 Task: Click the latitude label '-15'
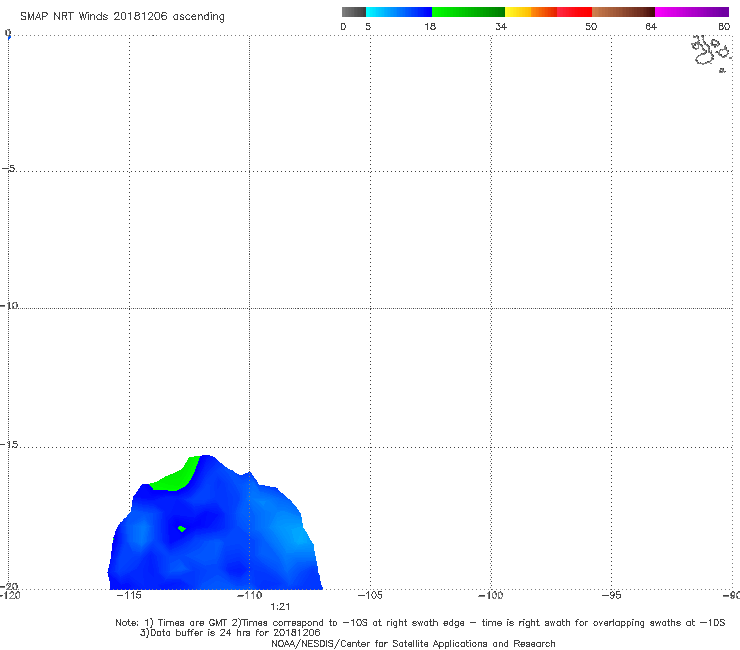pyautogui.click(x=9, y=444)
